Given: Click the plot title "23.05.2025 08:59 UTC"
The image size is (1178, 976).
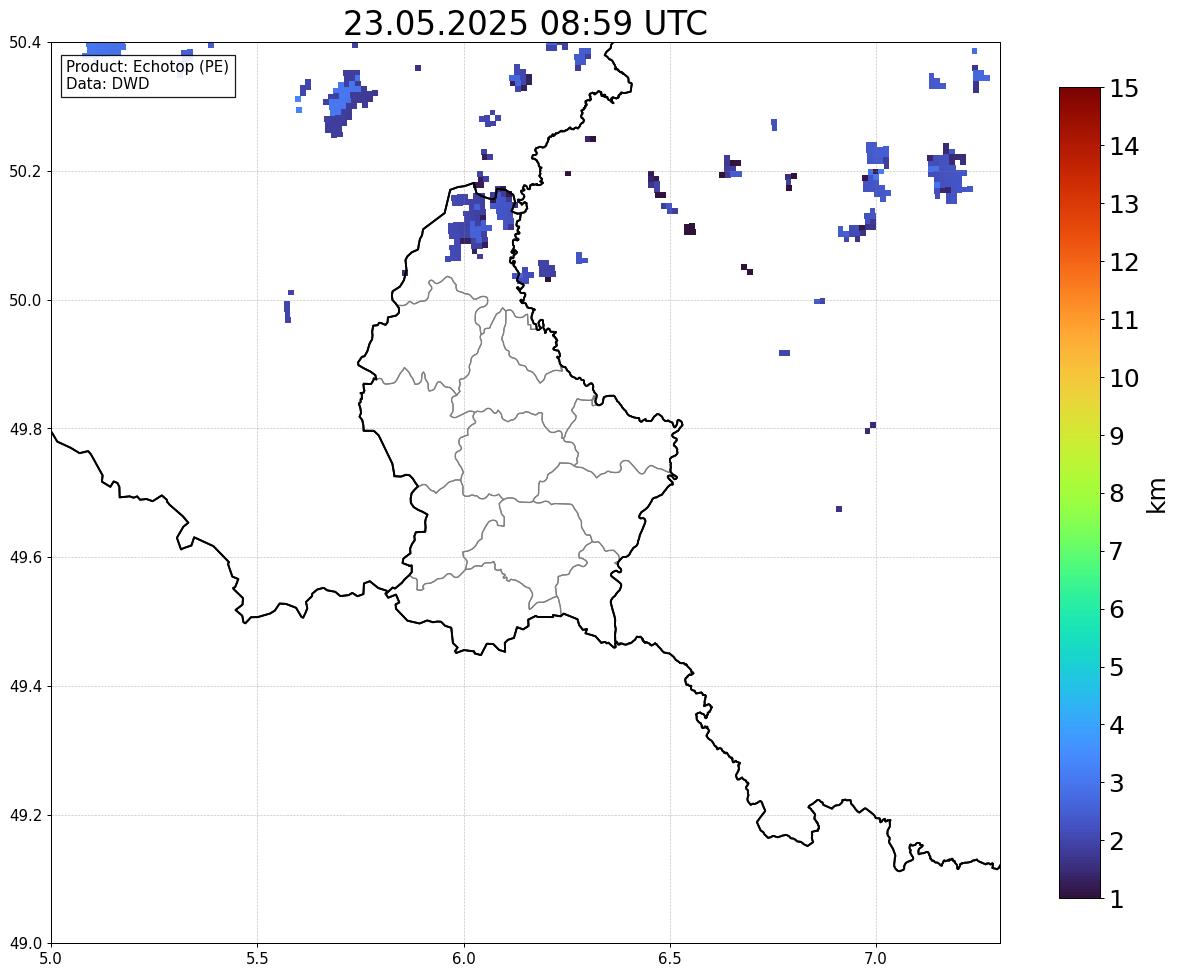Looking at the screenshot, I should (525, 23).
